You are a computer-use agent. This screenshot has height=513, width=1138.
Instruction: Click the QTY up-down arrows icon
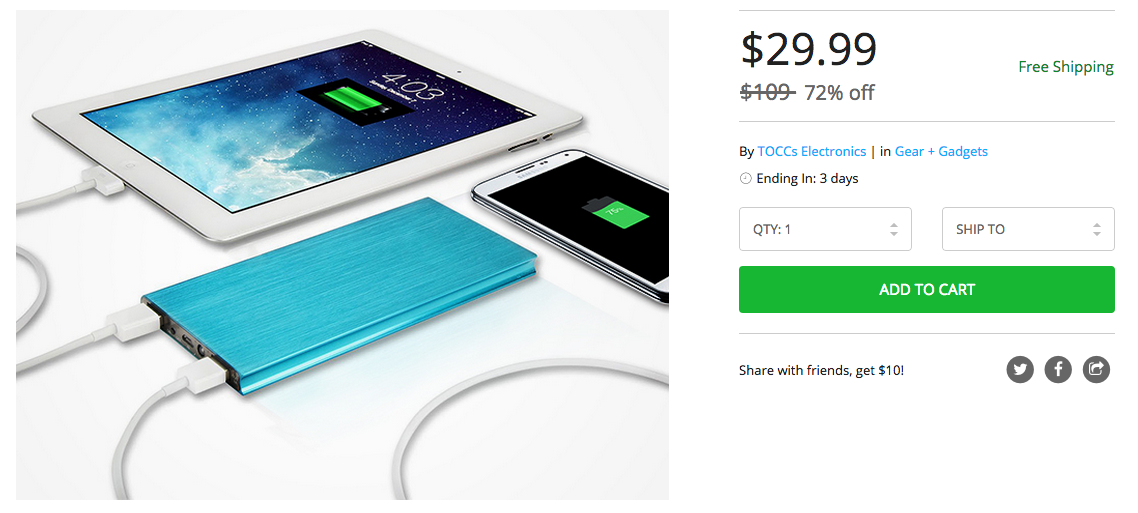click(x=893, y=229)
